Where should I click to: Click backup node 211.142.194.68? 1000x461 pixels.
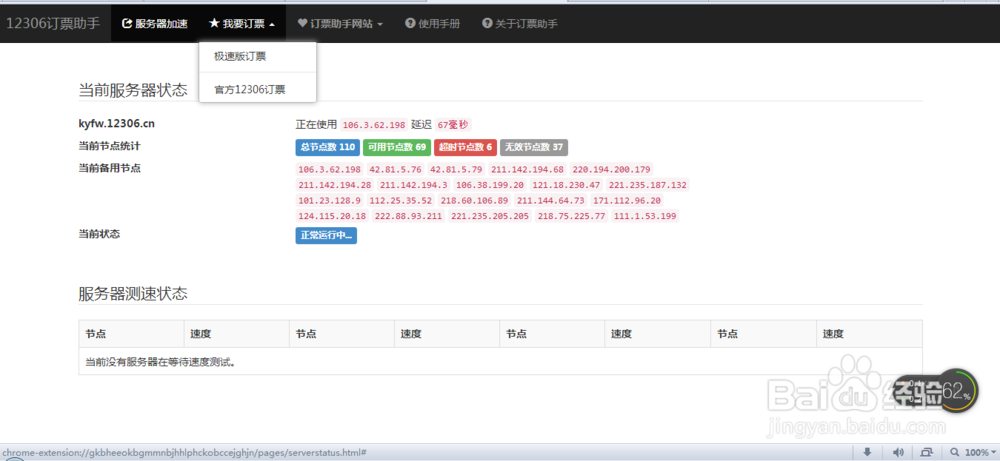527,170
